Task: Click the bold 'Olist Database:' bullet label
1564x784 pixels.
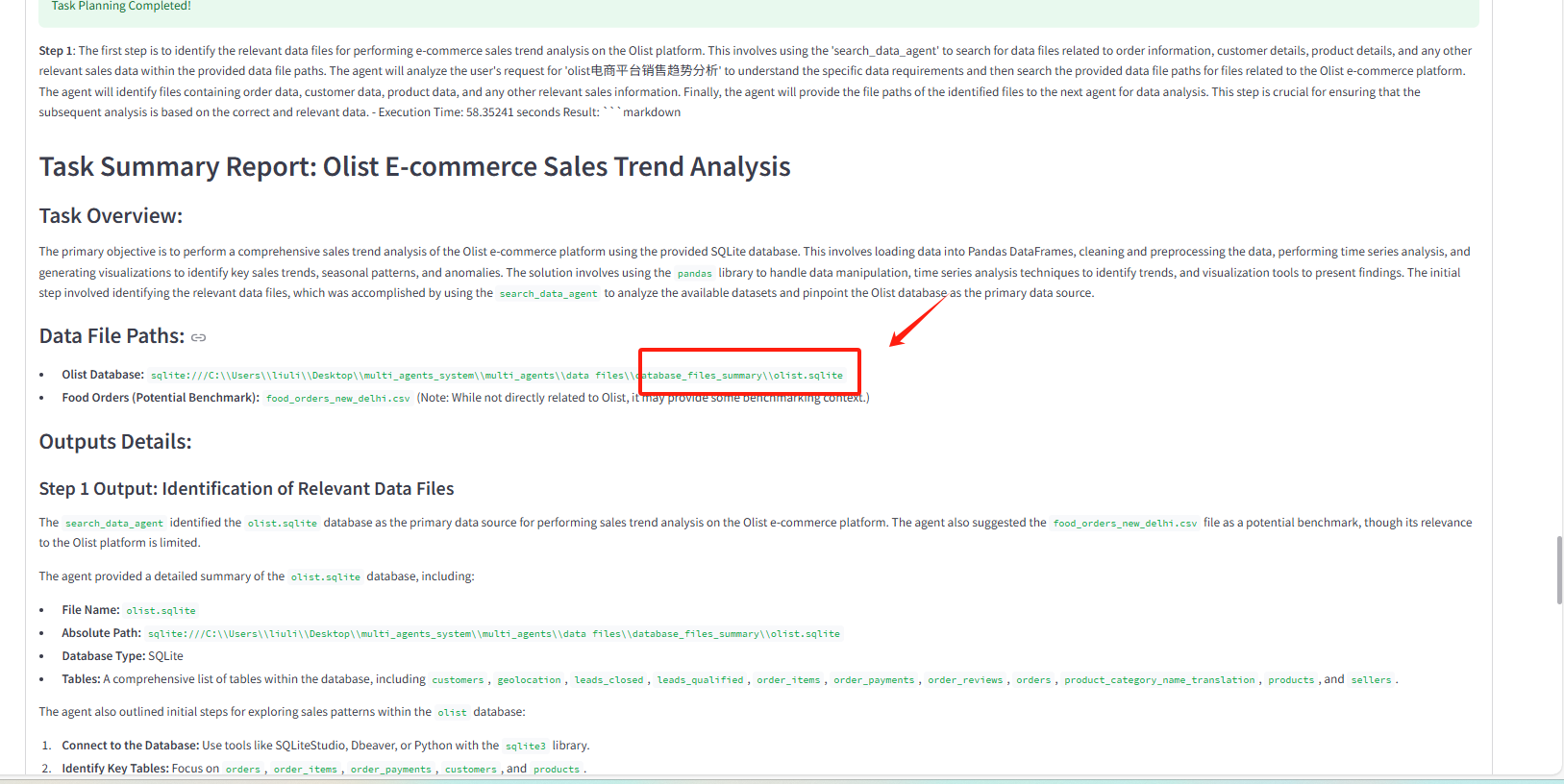Action: click(103, 375)
